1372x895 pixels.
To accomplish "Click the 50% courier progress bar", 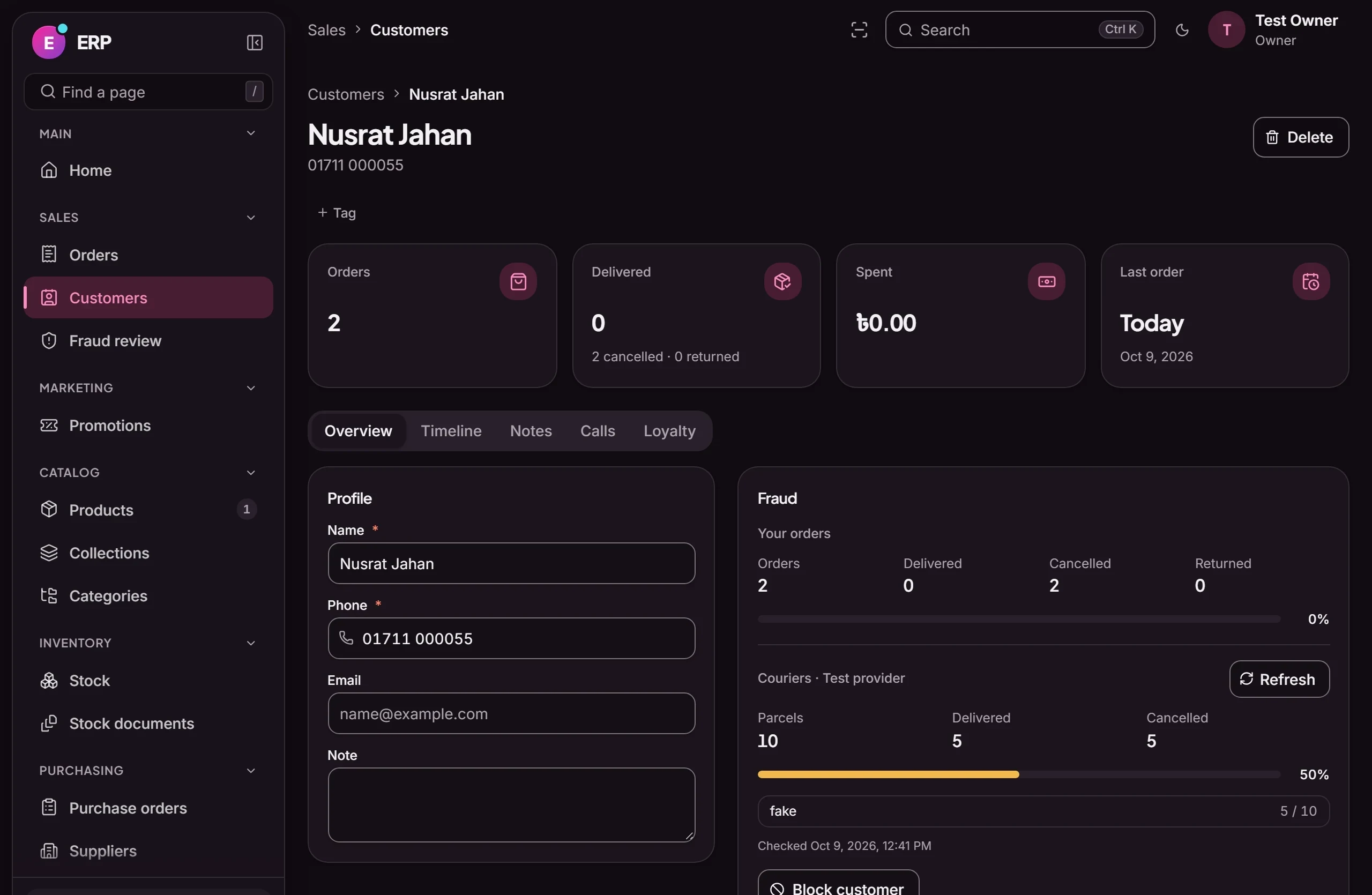I will click(x=1019, y=774).
